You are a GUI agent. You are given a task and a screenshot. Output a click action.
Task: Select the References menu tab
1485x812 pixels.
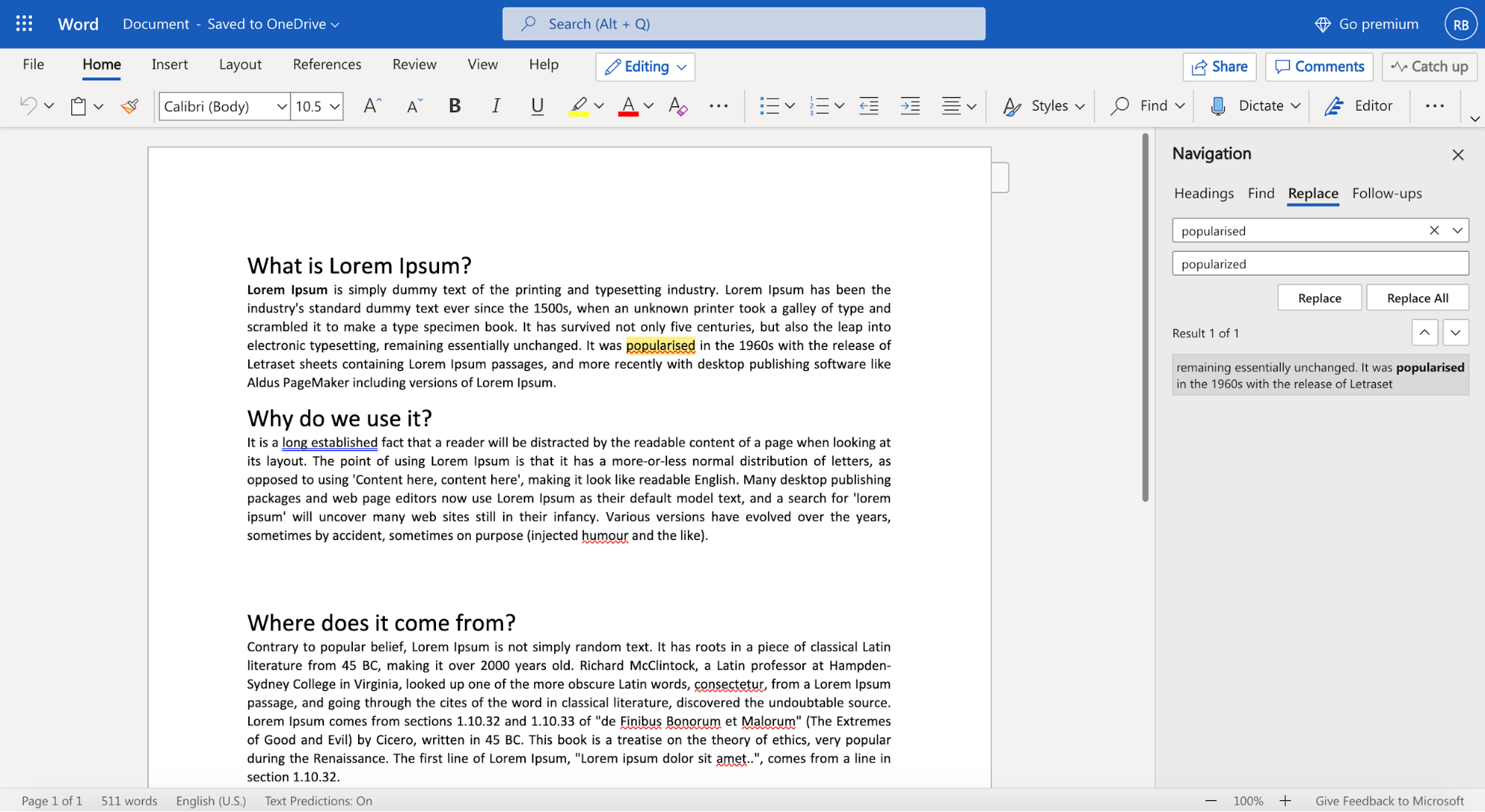pyautogui.click(x=326, y=64)
